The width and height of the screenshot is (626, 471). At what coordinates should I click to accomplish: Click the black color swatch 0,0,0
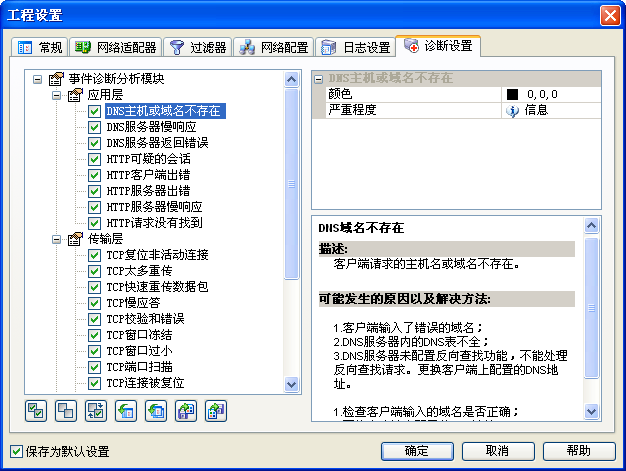point(512,94)
